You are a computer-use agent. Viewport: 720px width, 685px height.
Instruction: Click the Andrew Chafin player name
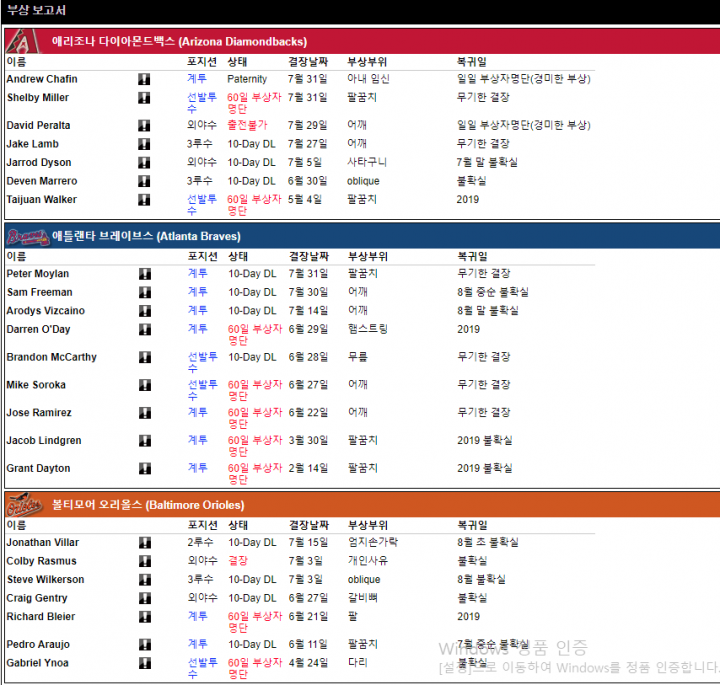pyautogui.click(x=42, y=79)
